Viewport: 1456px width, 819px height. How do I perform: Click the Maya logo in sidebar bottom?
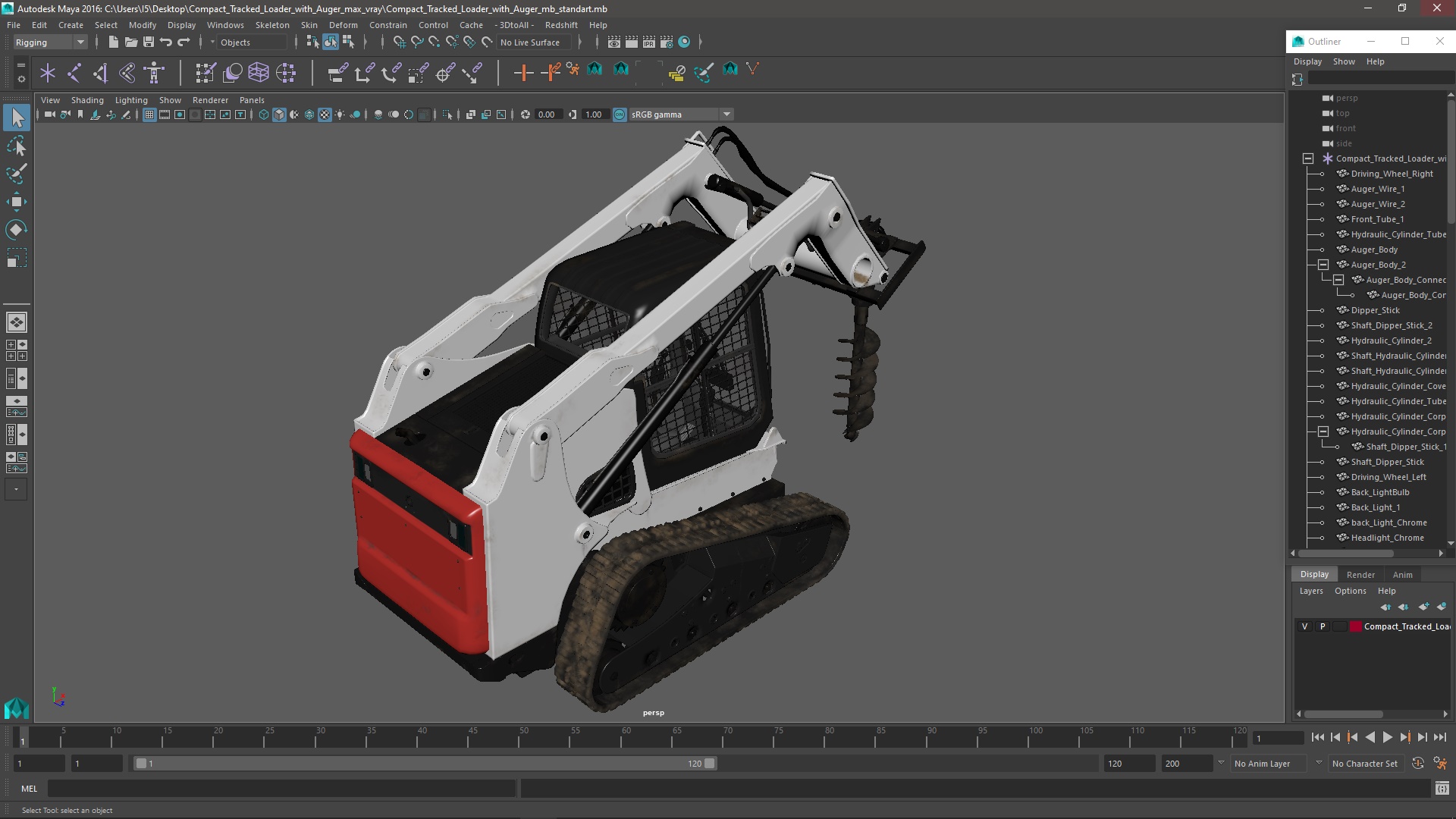tap(16, 708)
